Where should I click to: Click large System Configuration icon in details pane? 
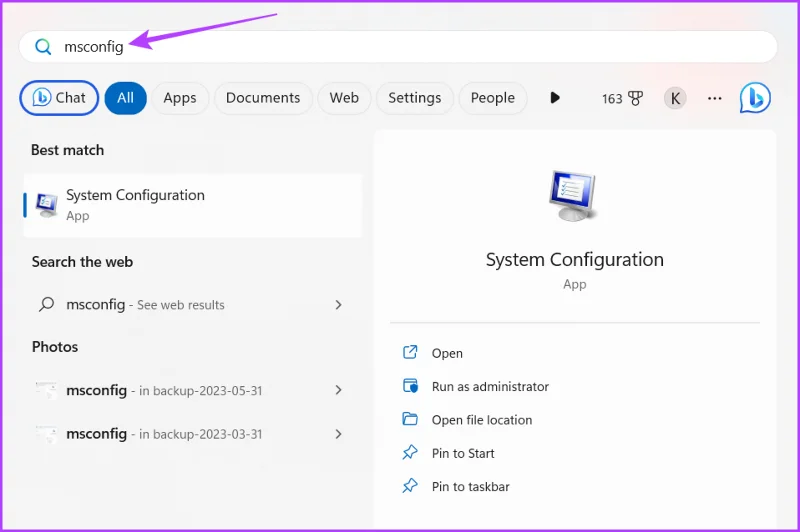573,196
